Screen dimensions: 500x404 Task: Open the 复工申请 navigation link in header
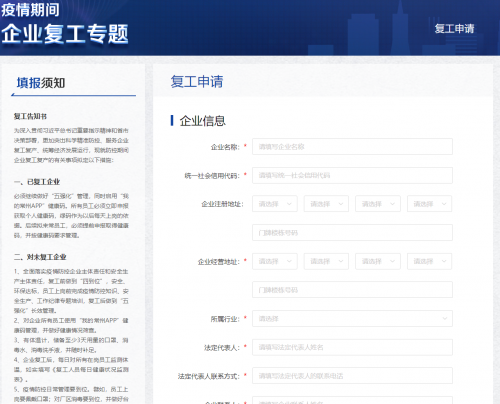pos(454,29)
